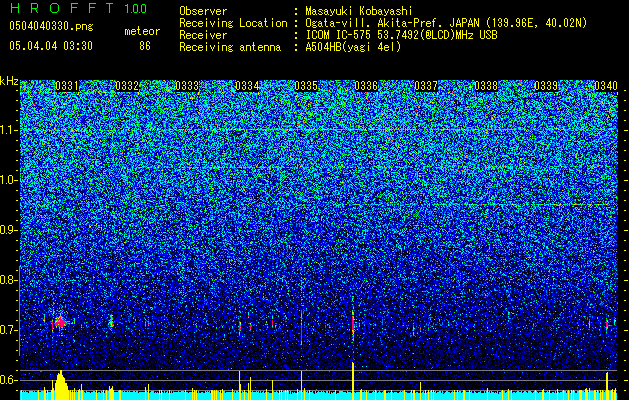Click the 0338 time marker
The height and width of the screenshot is (400, 629).
coord(486,86)
